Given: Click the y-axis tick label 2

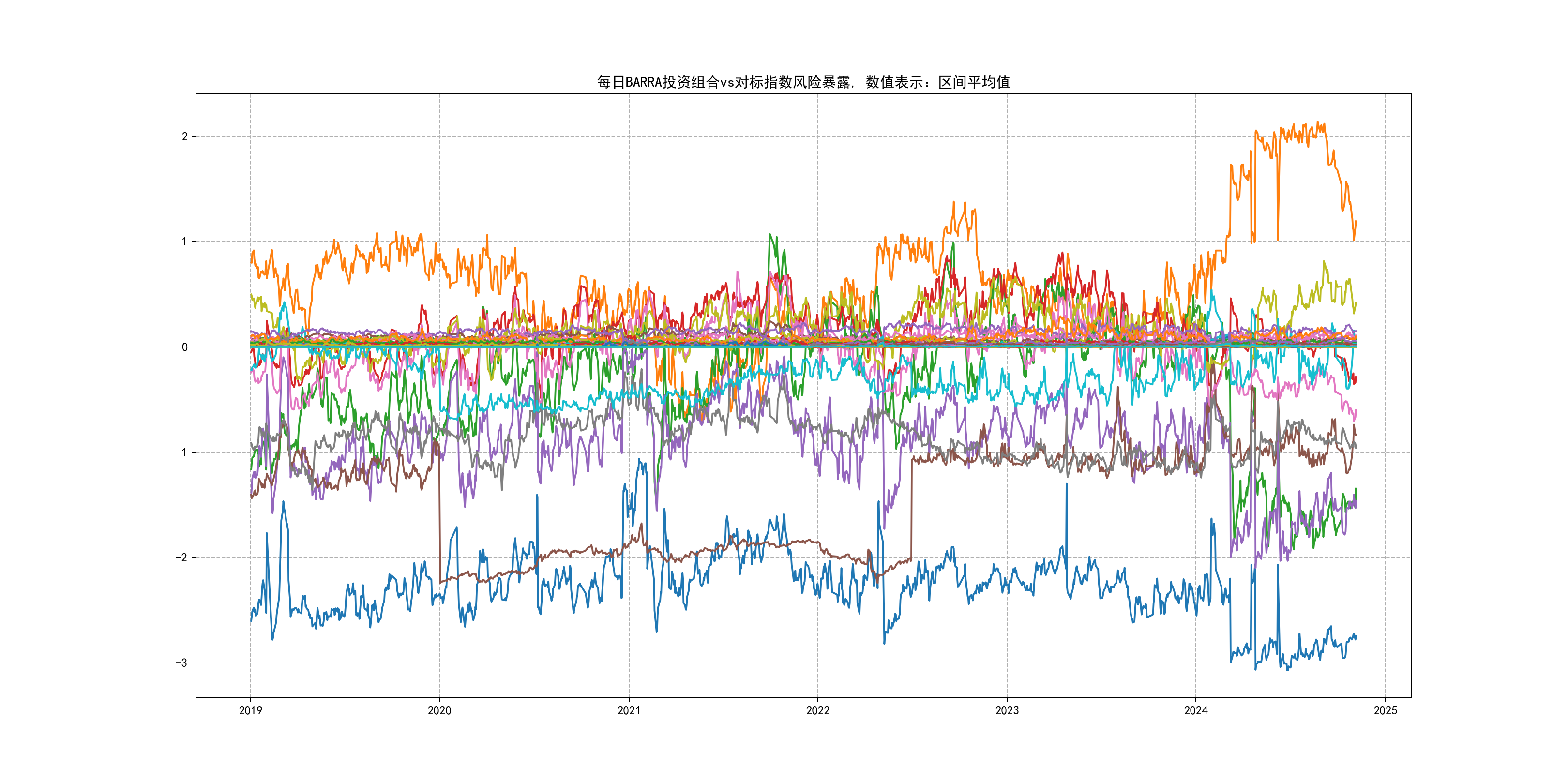Looking at the screenshot, I should pyautogui.click(x=184, y=136).
